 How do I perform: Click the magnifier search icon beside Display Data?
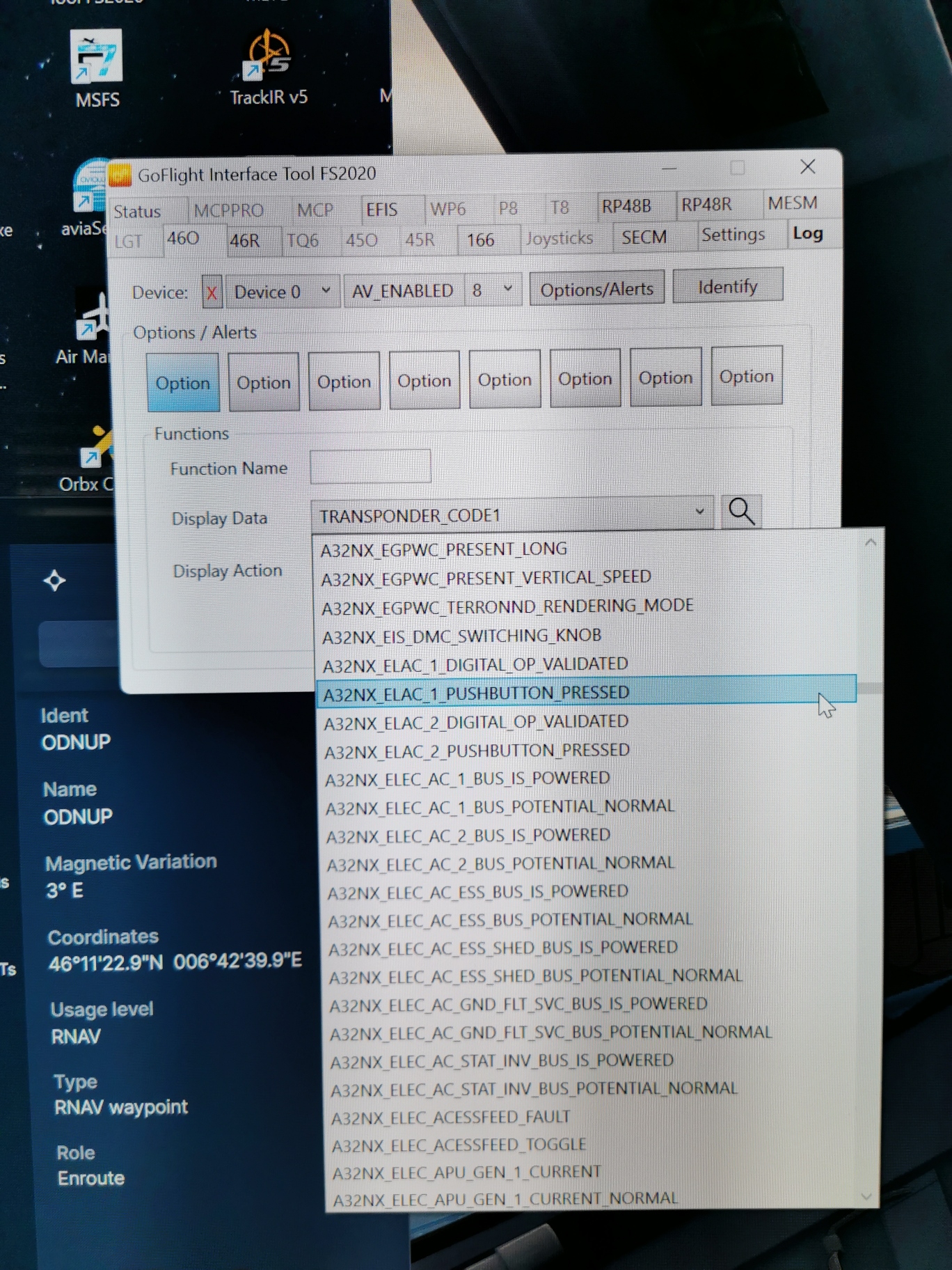(x=741, y=512)
